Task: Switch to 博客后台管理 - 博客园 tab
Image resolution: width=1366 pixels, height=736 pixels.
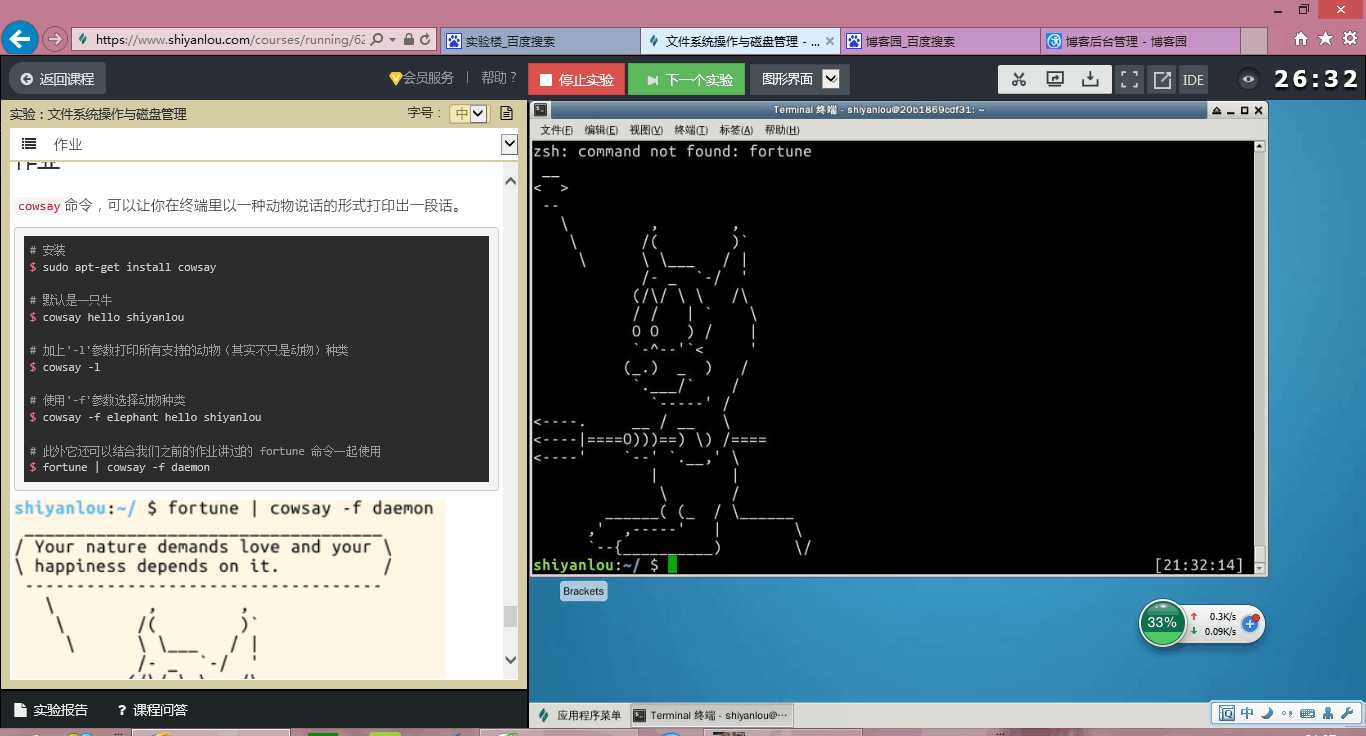Action: click(x=1140, y=41)
